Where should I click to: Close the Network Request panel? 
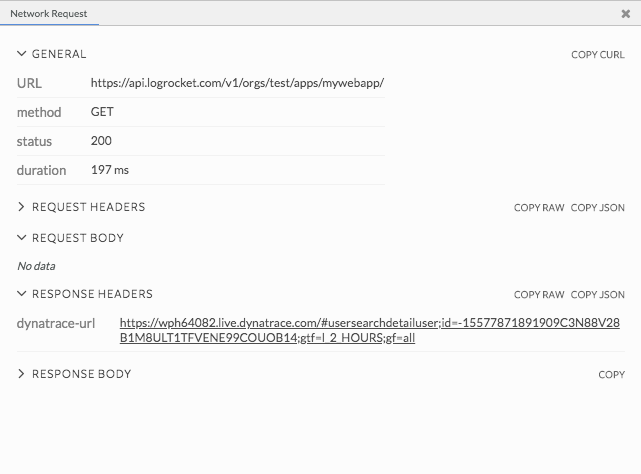coord(625,14)
